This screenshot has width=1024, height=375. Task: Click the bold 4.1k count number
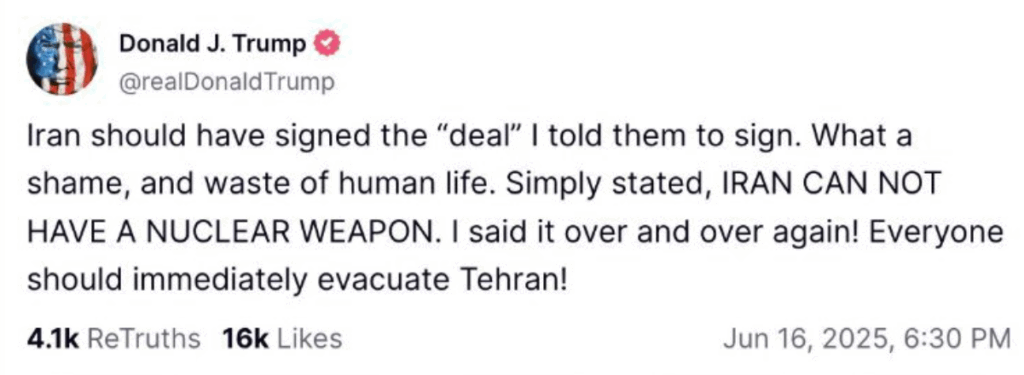tap(52, 338)
